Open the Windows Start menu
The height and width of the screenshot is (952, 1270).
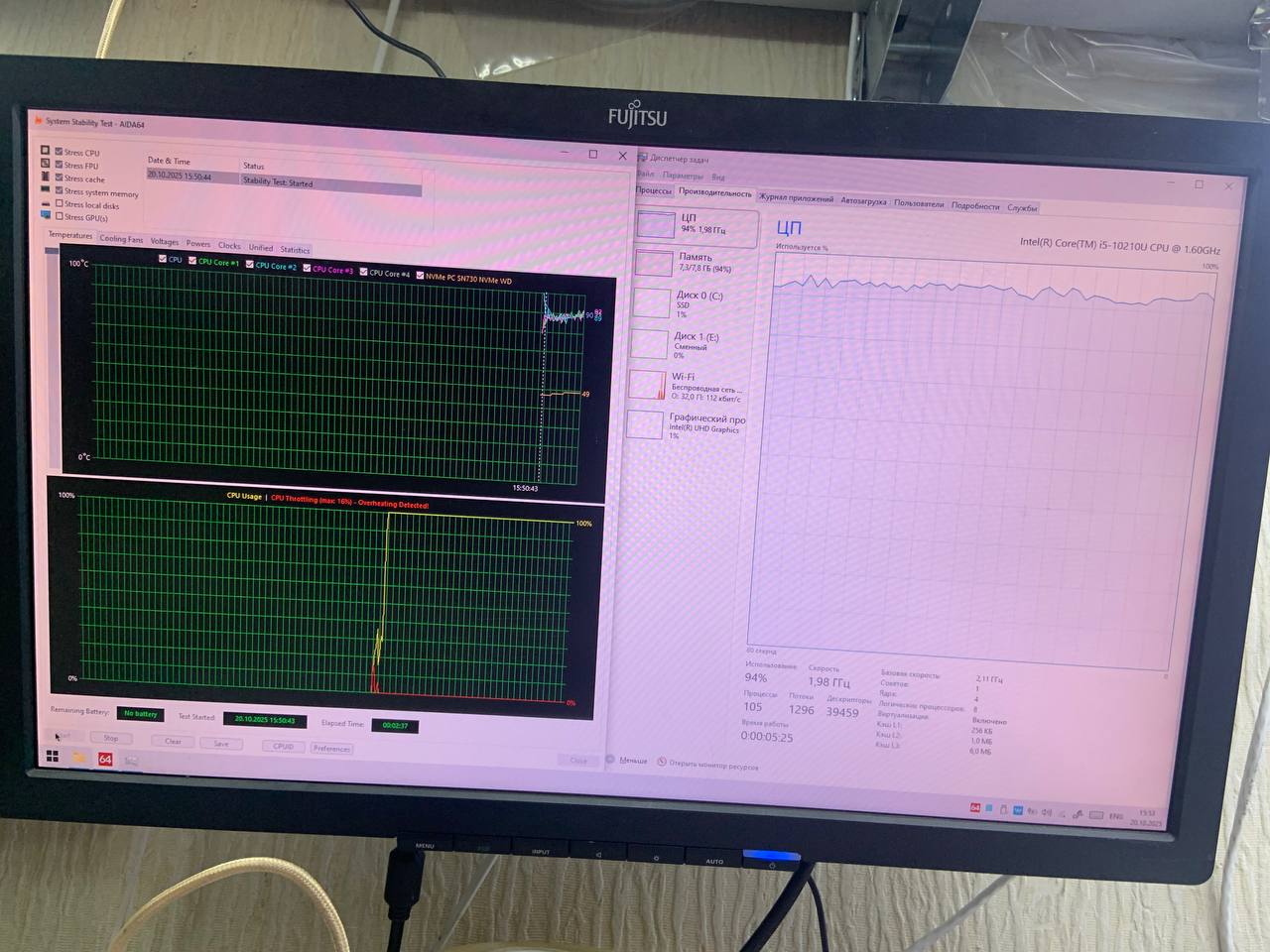click(53, 758)
